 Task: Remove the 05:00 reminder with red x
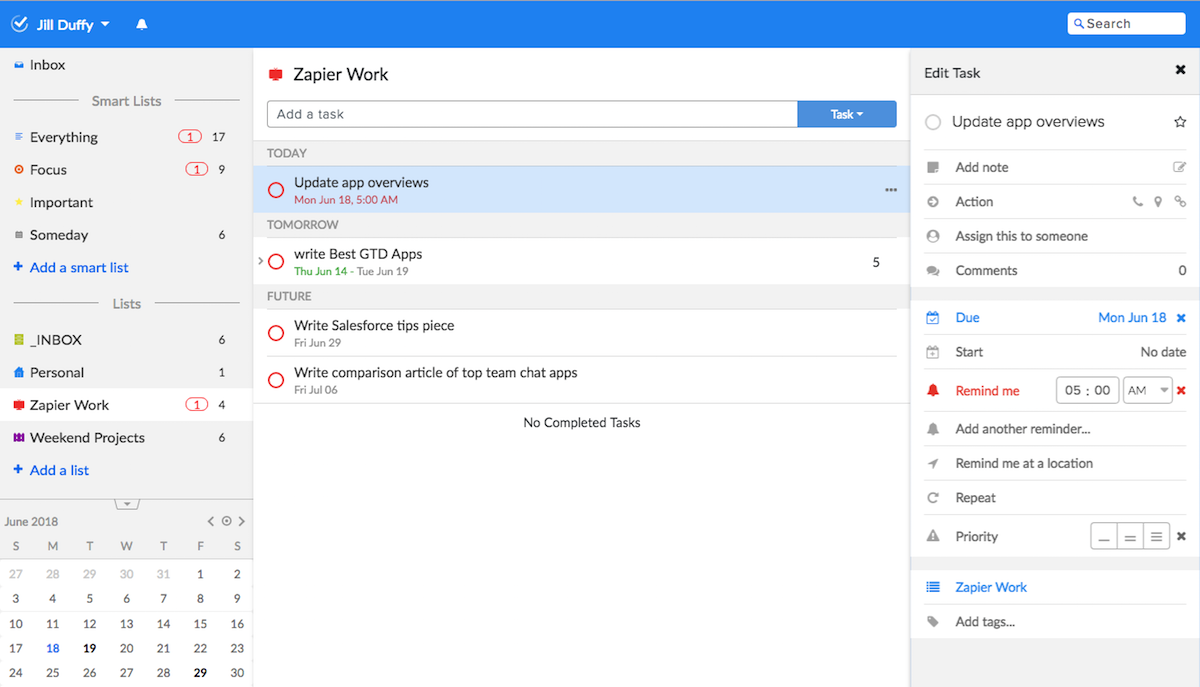(1181, 390)
